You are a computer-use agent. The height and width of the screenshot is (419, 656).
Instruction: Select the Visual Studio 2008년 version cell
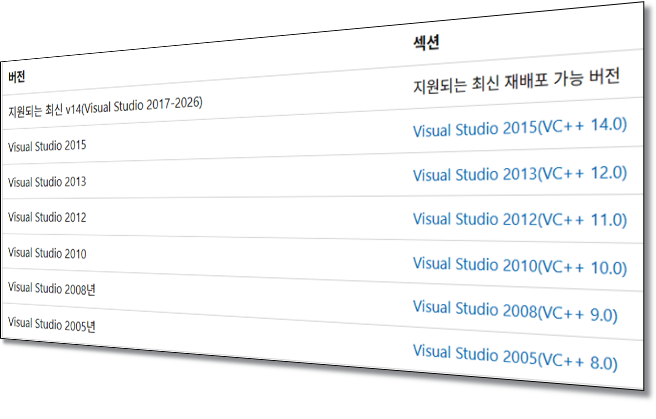click(51, 289)
